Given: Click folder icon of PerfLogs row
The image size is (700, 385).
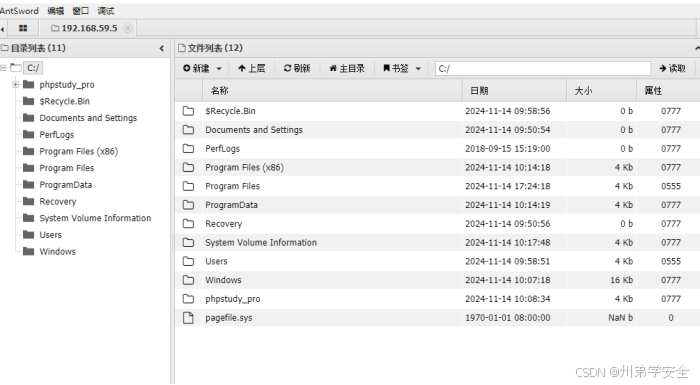Looking at the screenshot, I should (x=188, y=148).
